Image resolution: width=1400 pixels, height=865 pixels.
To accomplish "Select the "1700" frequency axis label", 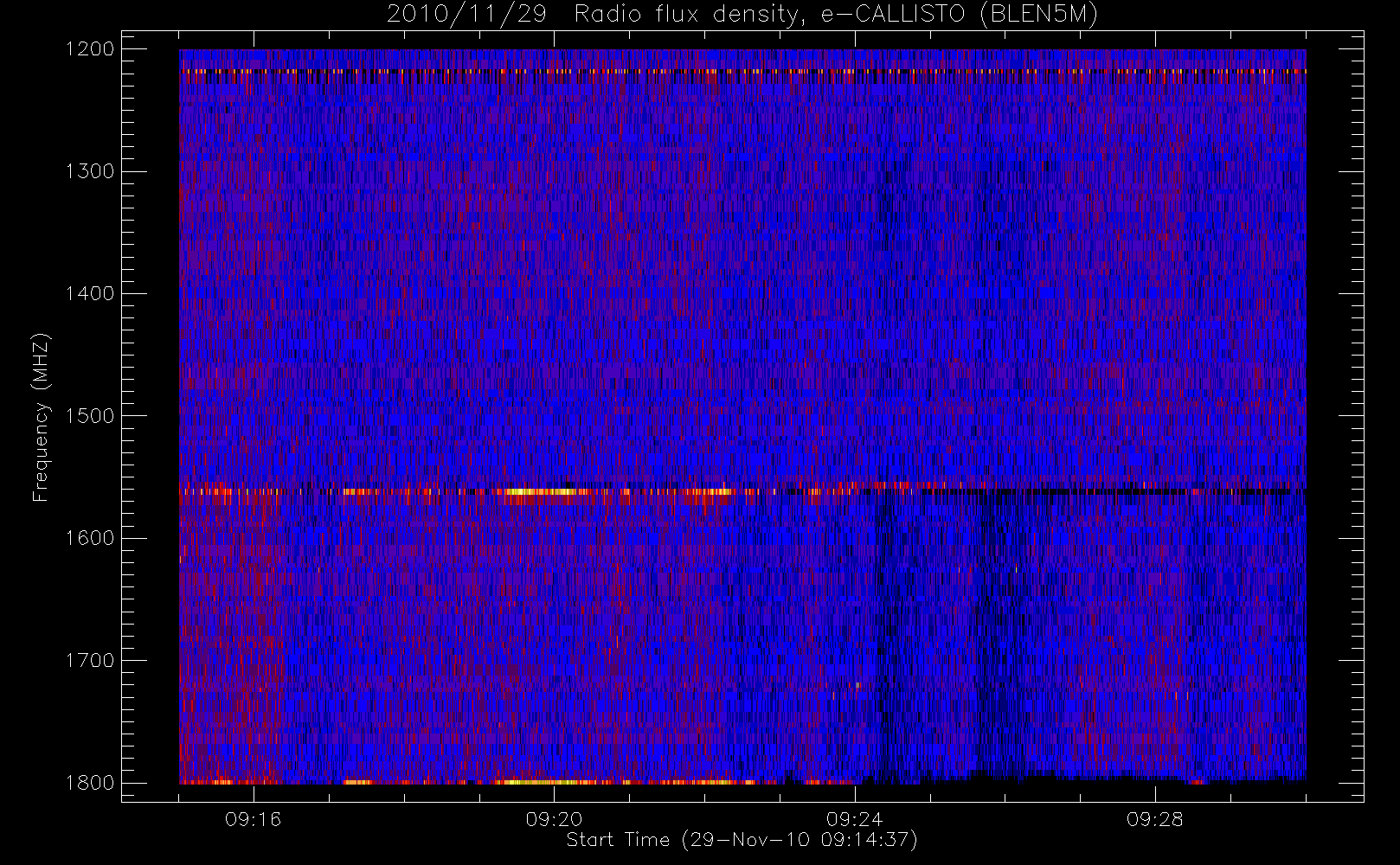I will click(x=90, y=661).
